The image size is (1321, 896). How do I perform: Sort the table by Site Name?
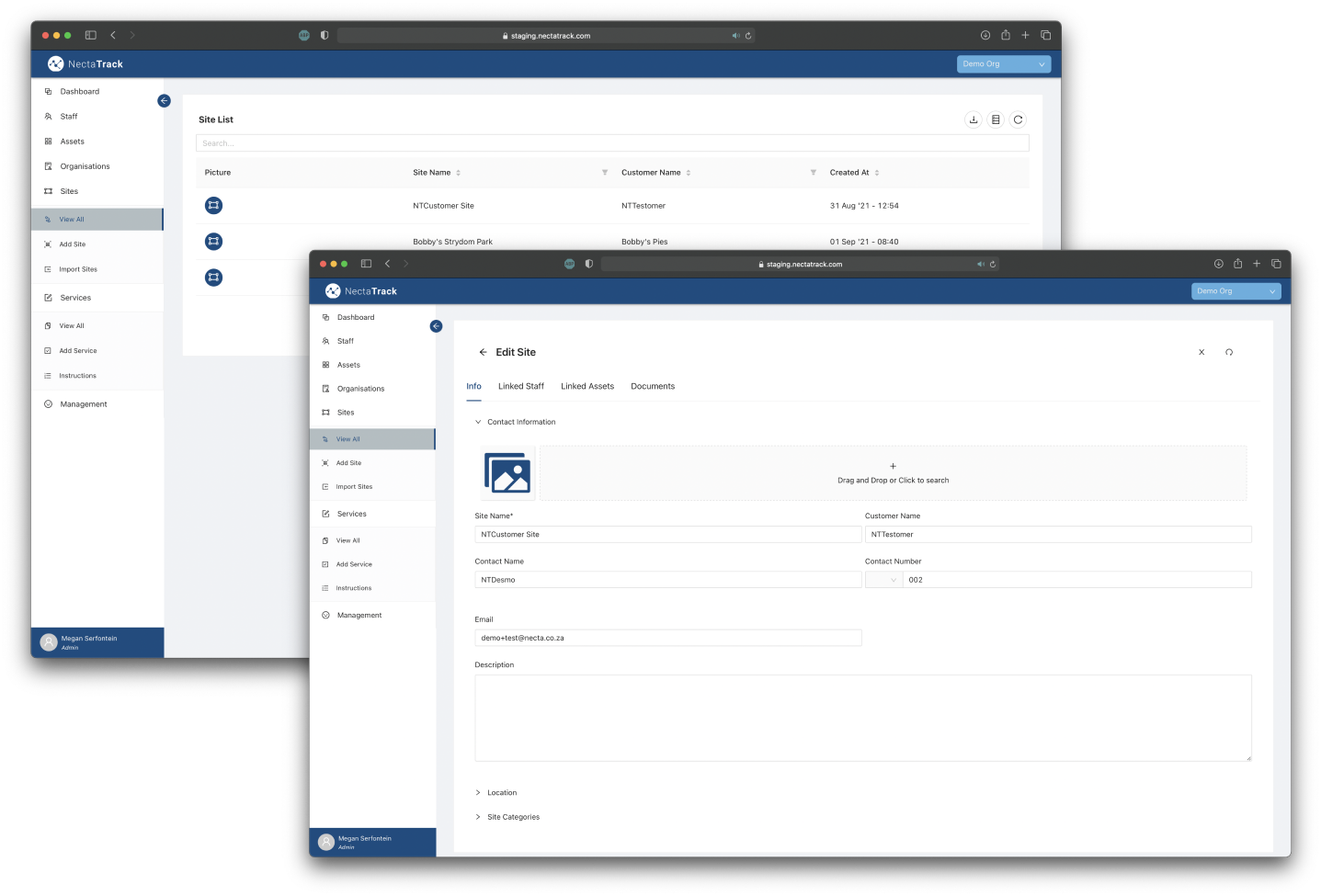pyautogui.click(x=458, y=172)
